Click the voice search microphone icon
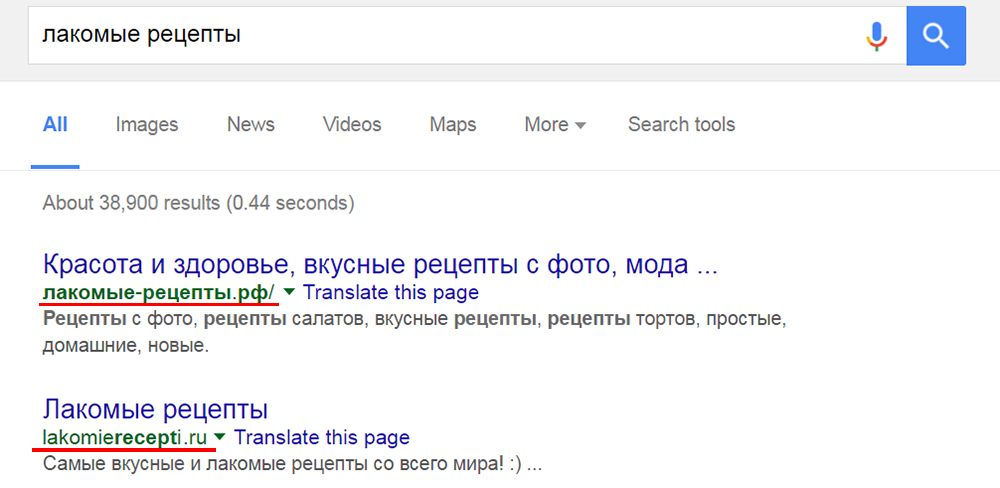The image size is (1000, 488). [x=876, y=36]
